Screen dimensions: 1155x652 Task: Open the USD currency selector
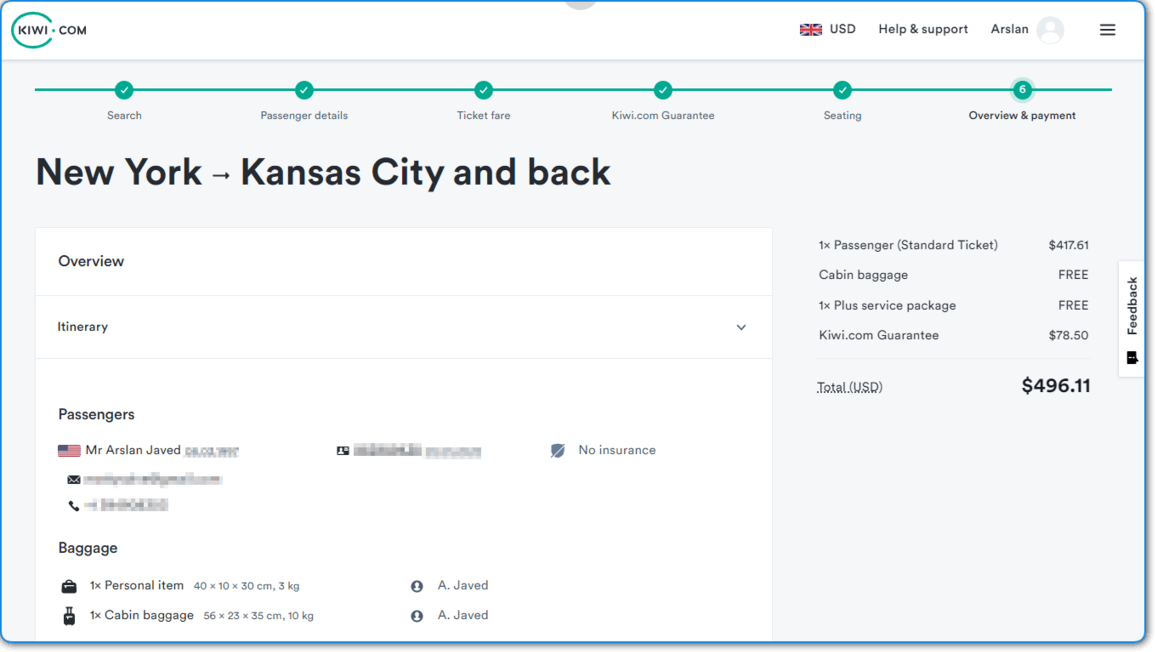(842, 29)
